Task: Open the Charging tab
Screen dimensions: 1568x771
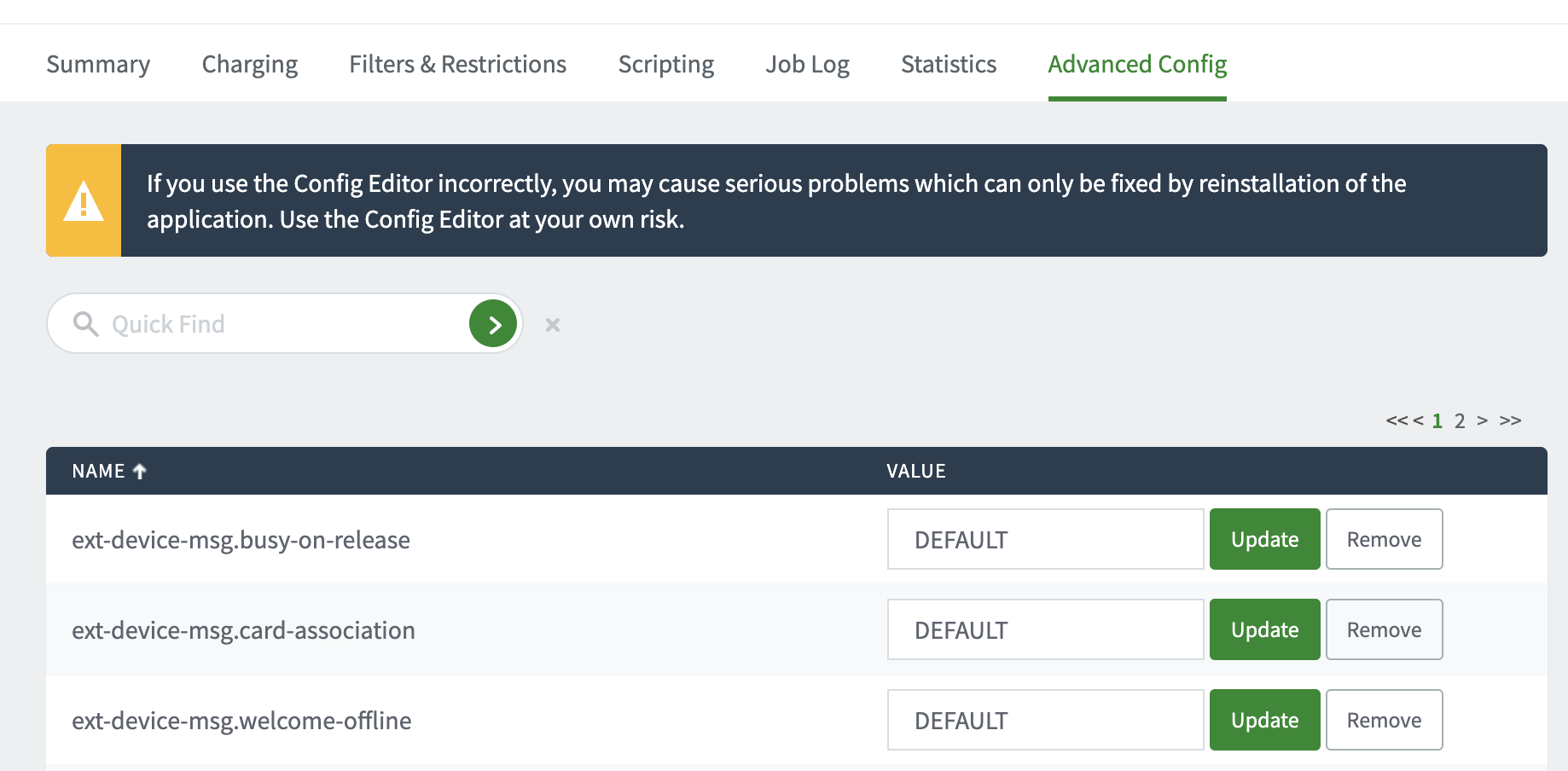Action: pos(250,65)
